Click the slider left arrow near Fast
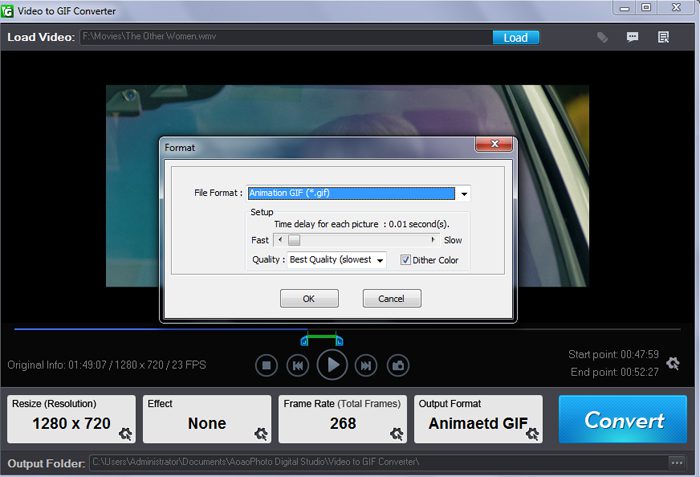Viewport: 700px width, 477px height. click(x=280, y=240)
